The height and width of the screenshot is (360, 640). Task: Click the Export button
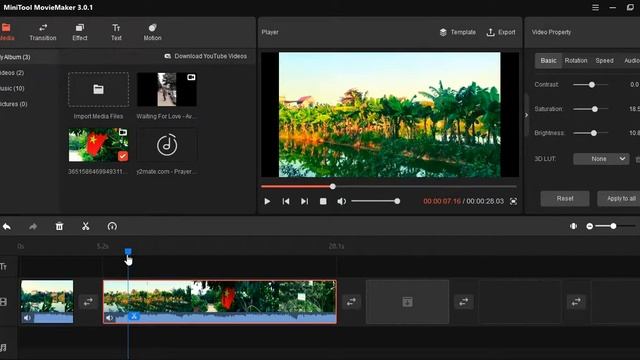point(501,32)
